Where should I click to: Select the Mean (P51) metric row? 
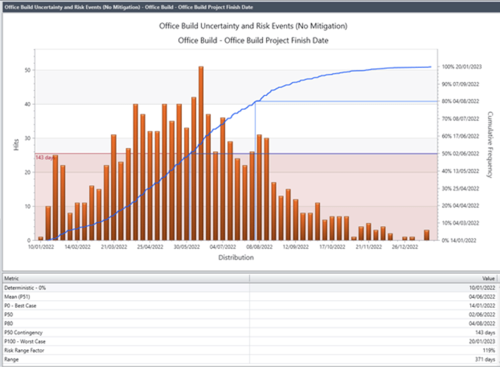coord(250,297)
